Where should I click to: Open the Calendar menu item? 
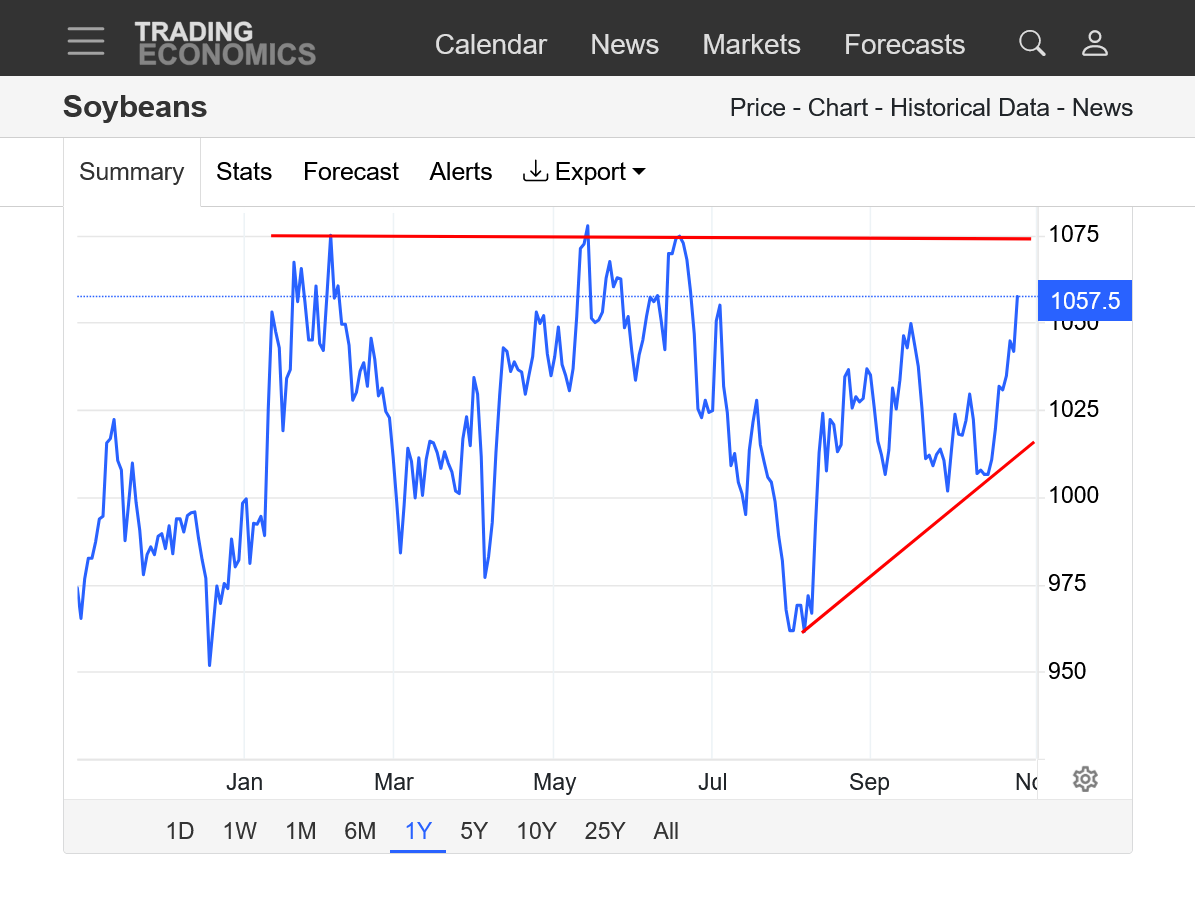[x=491, y=45]
